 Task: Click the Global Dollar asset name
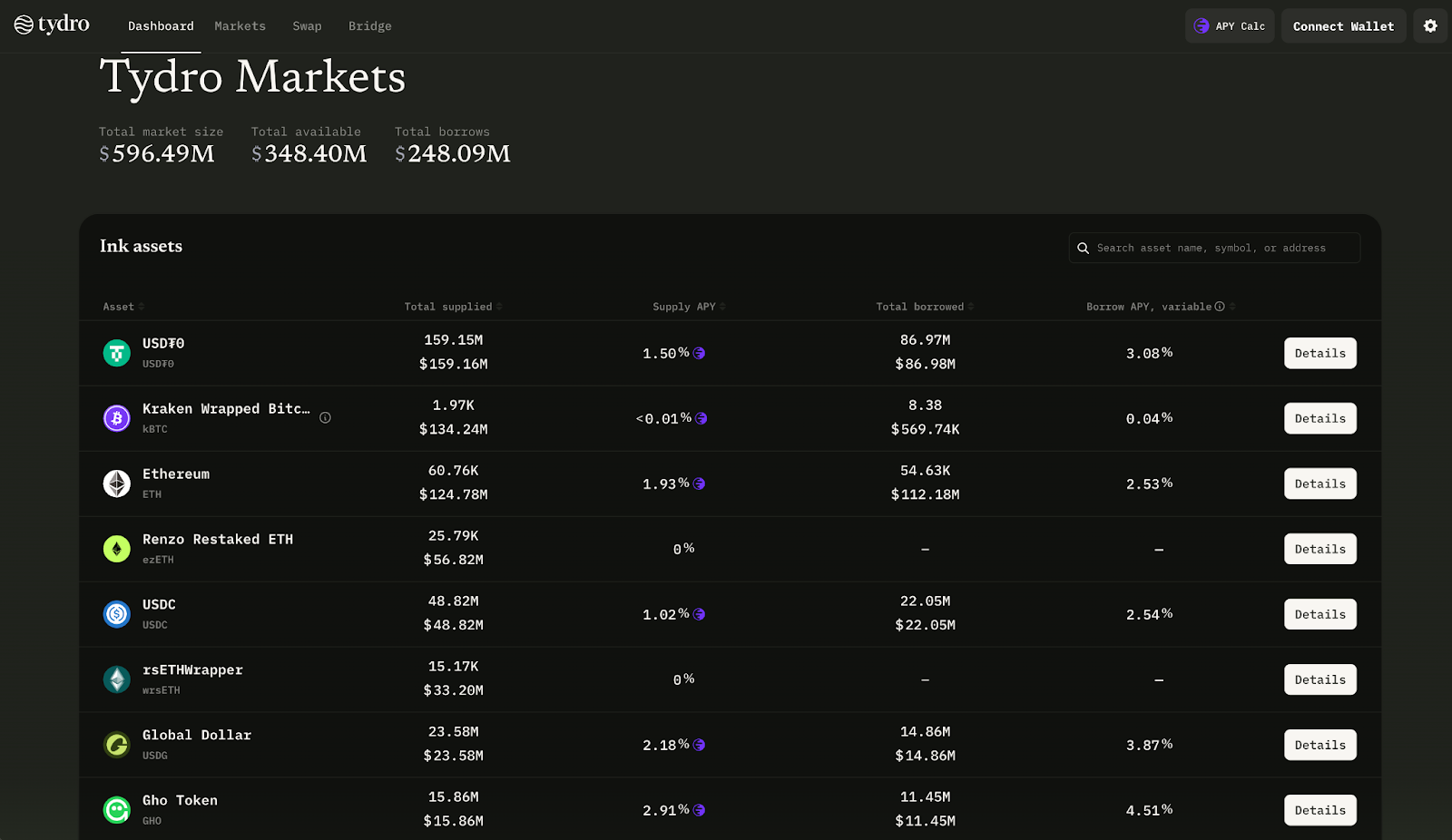[197, 735]
